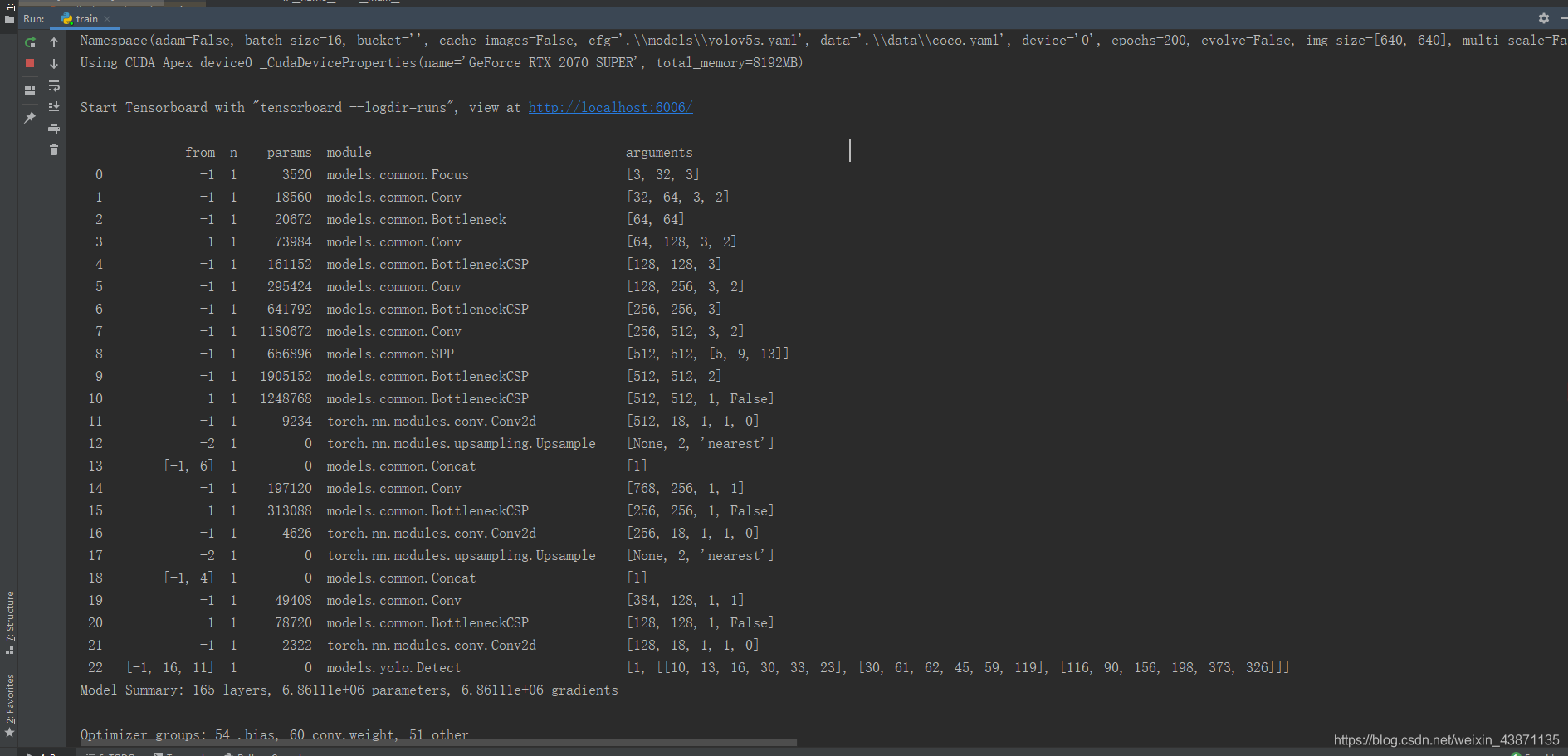
Task: Click the 'Using CUDA Apex device0' line
Action: pyautogui.click(x=441, y=62)
